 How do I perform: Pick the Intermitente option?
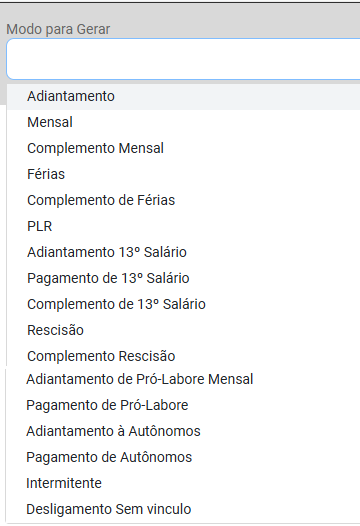point(183,483)
